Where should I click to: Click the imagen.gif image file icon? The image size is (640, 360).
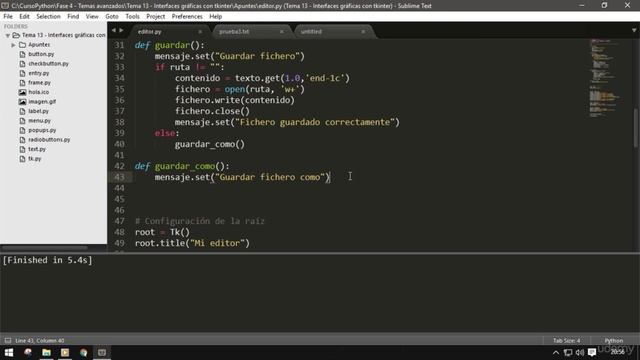(22, 102)
